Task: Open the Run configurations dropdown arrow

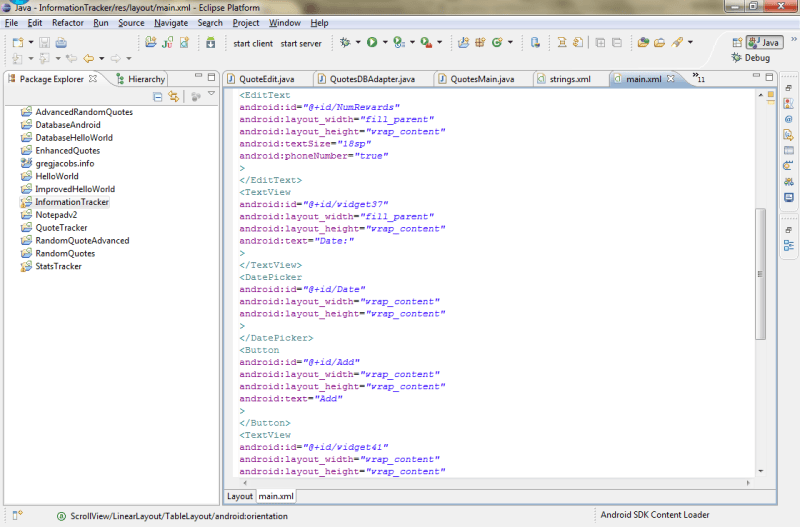Action: pyautogui.click(x=385, y=42)
